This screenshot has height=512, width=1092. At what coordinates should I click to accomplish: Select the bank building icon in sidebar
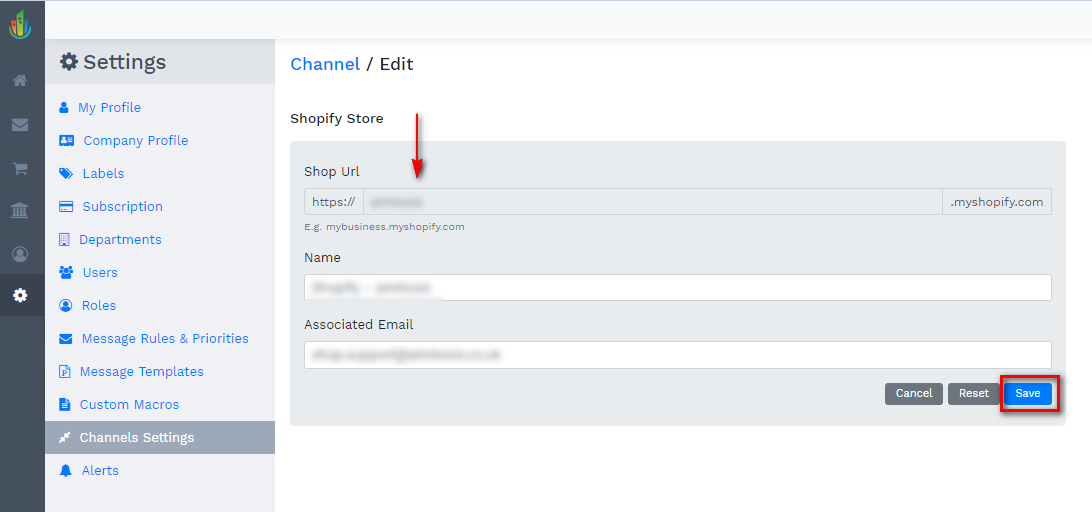(20, 210)
